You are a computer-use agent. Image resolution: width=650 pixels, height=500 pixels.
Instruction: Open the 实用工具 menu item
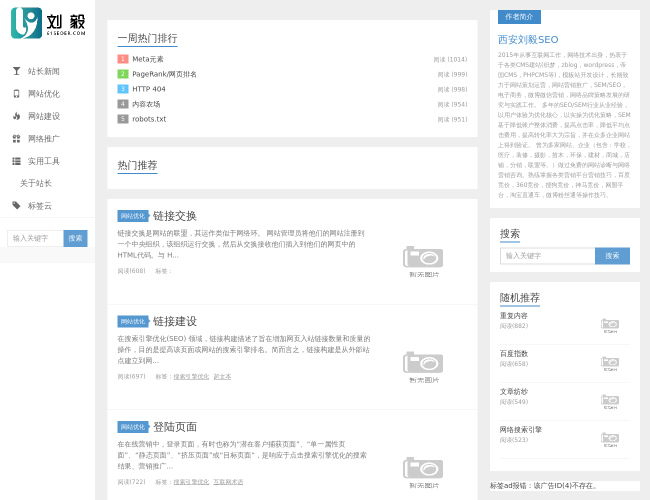[44, 161]
